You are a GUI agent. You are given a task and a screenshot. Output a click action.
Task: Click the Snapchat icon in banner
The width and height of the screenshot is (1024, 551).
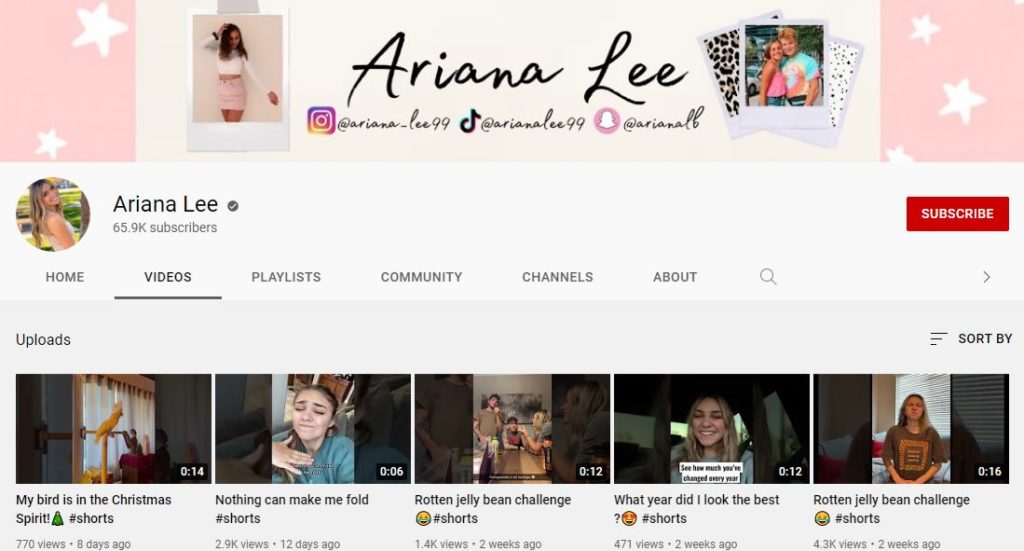[x=607, y=121]
